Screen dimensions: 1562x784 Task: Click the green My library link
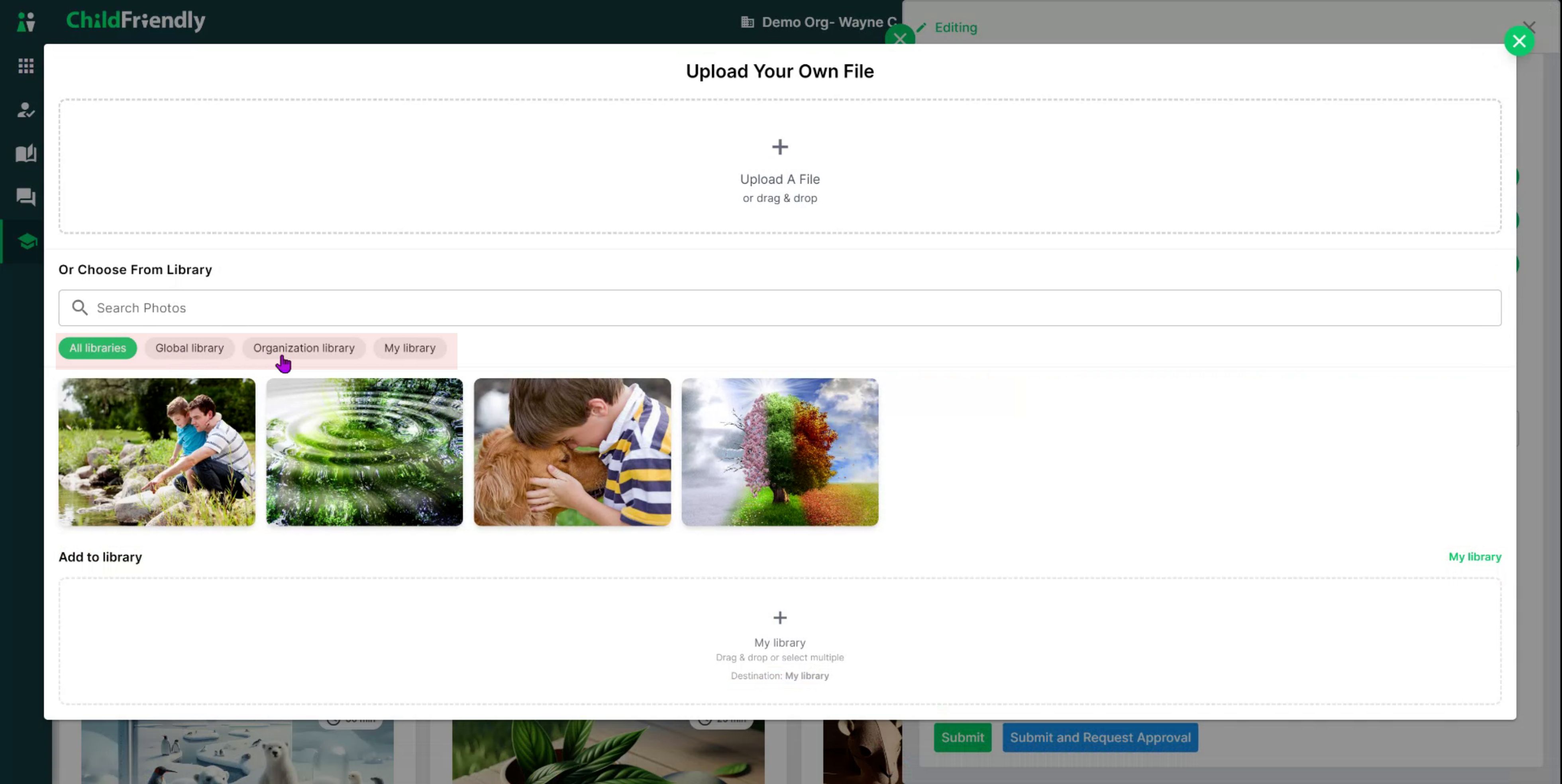tap(1475, 557)
